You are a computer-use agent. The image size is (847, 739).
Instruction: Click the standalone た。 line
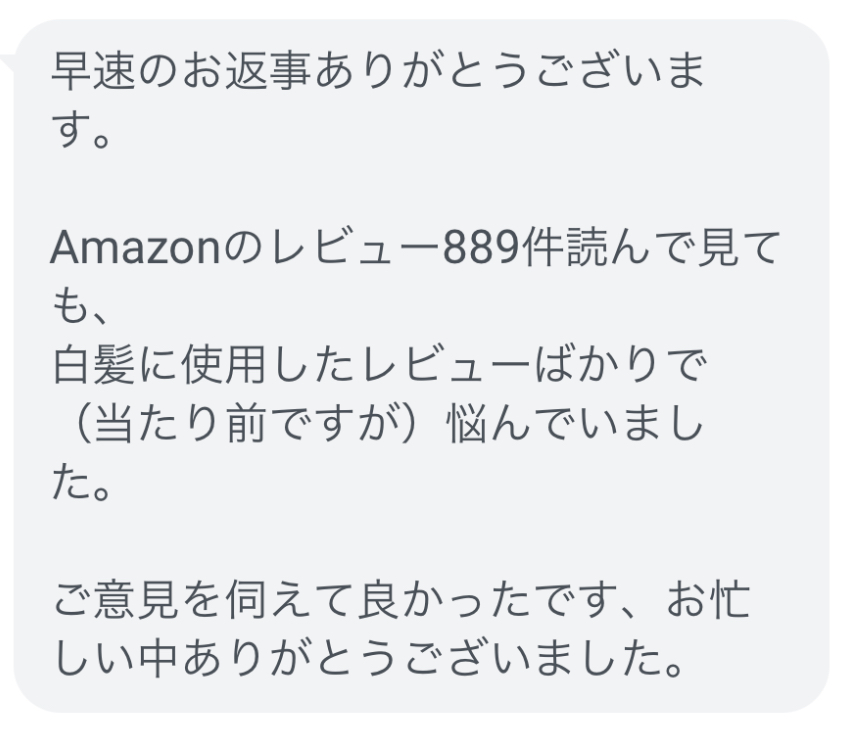81,483
